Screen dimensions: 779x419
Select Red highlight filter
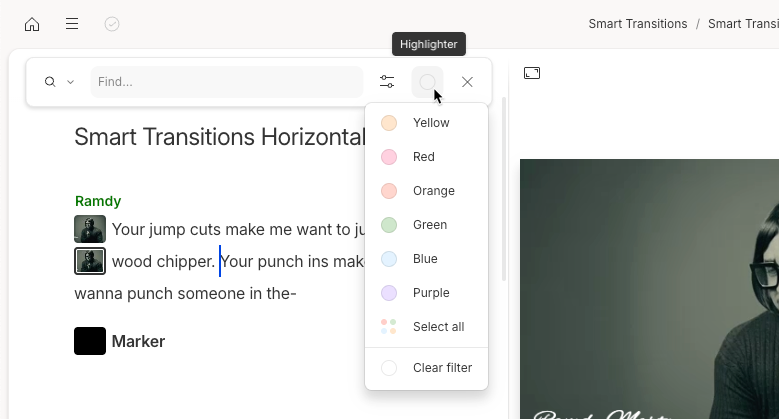[426, 157]
